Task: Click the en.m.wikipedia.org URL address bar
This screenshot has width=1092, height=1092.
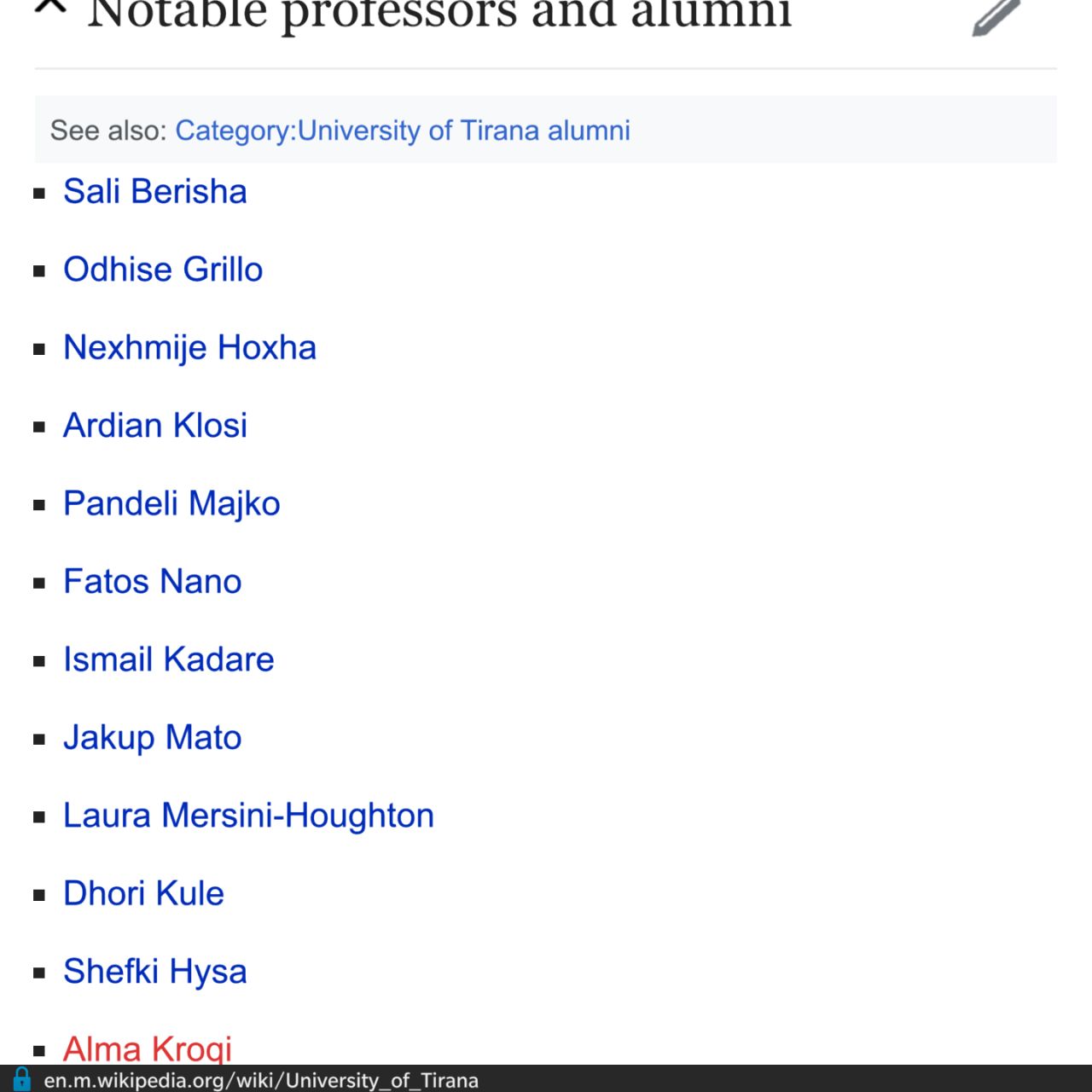Action: 261,1080
